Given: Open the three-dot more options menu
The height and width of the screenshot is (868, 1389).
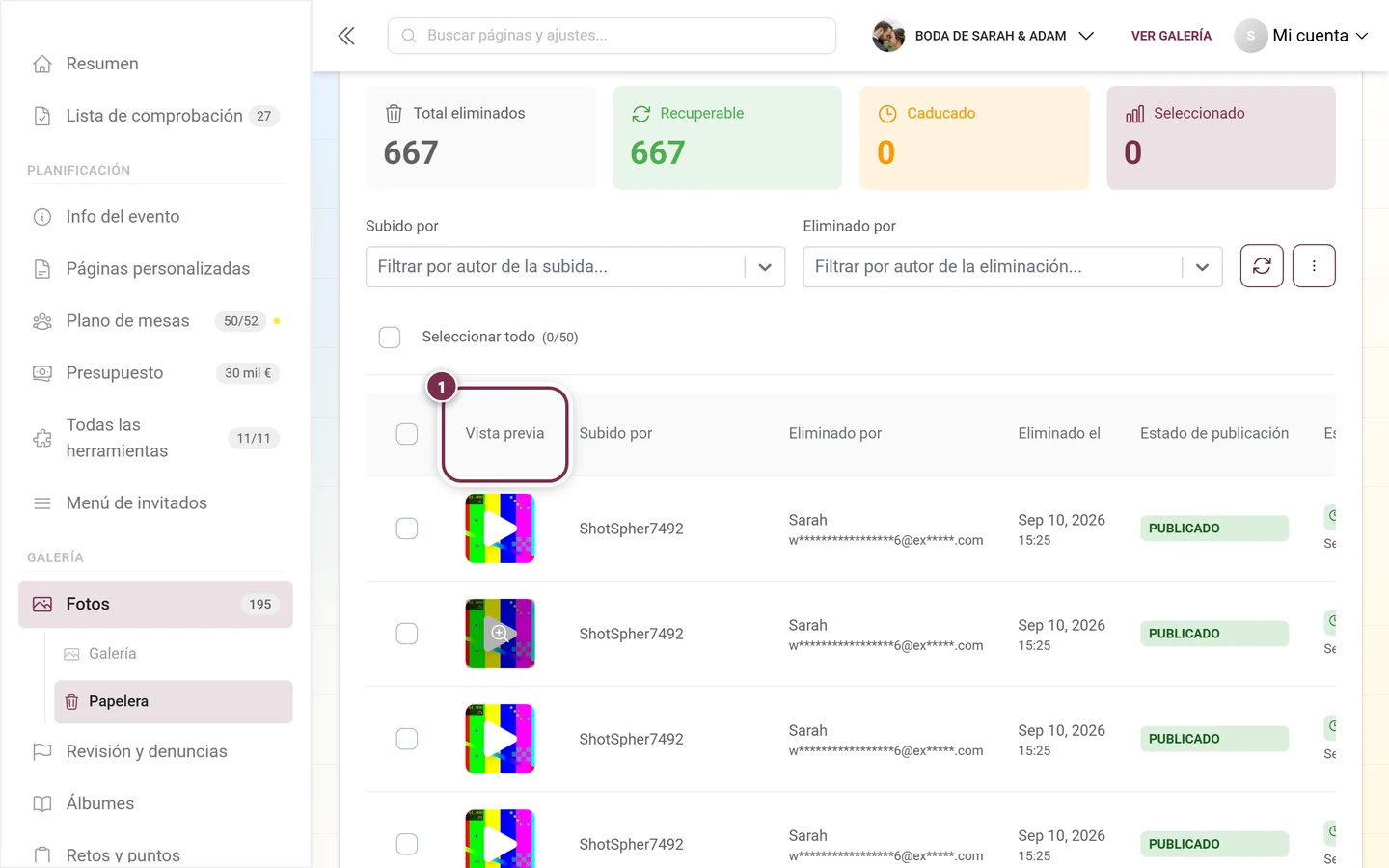Looking at the screenshot, I should point(1314,266).
